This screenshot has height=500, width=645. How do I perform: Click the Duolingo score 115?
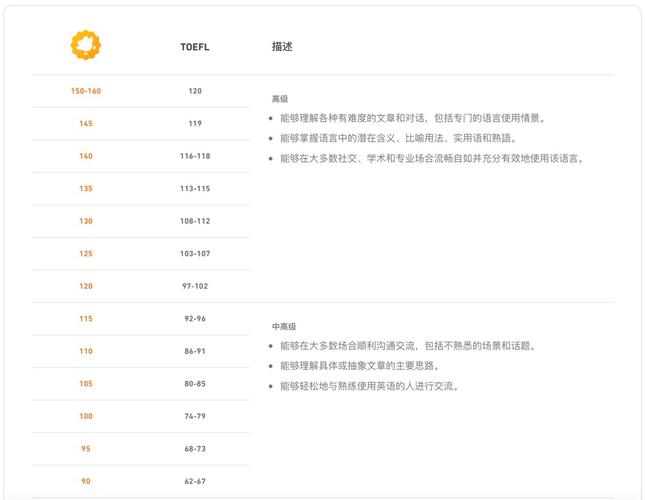(x=86, y=318)
